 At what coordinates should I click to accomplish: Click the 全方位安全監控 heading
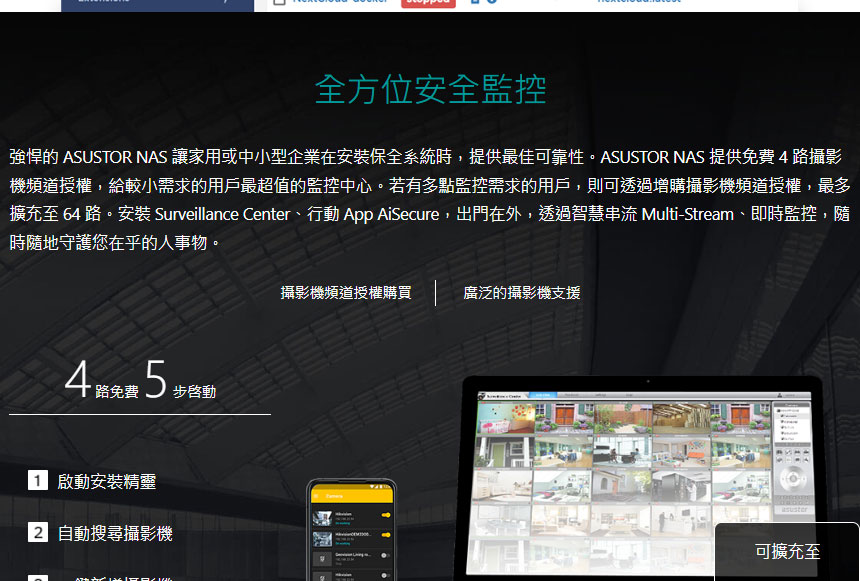tap(431, 89)
